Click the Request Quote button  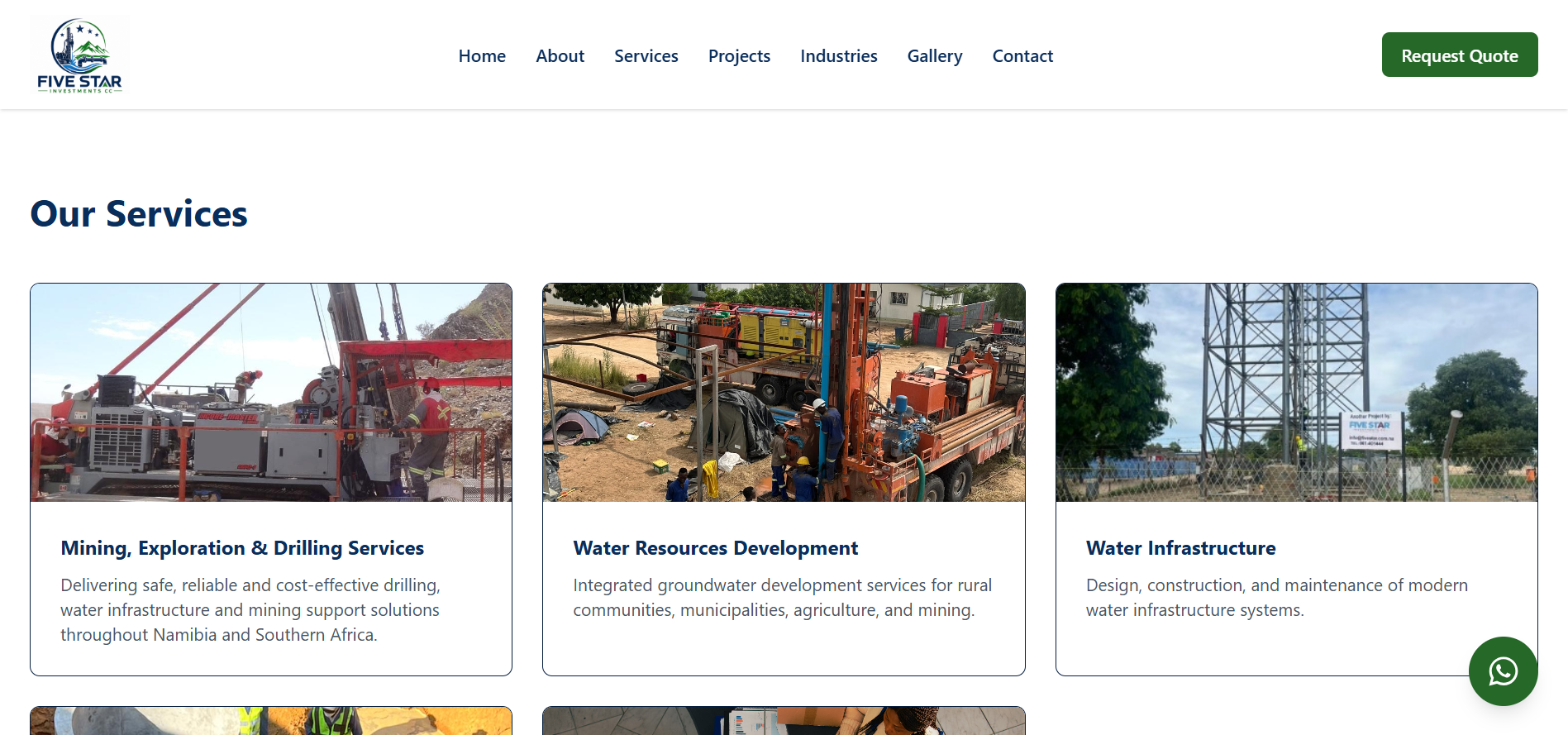tap(1459, 55)
